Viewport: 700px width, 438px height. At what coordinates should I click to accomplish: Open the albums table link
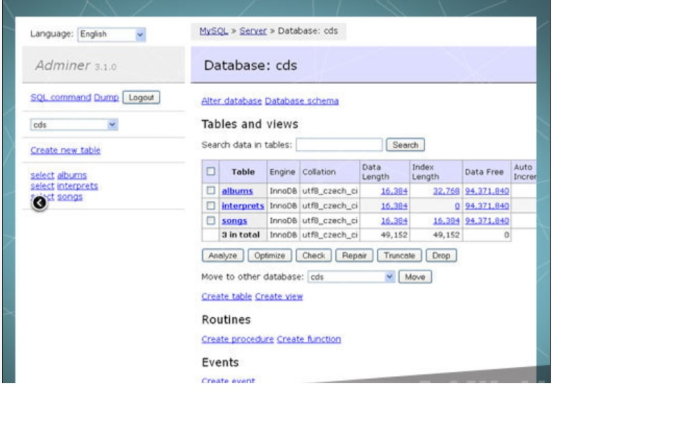tap(237, 191)
